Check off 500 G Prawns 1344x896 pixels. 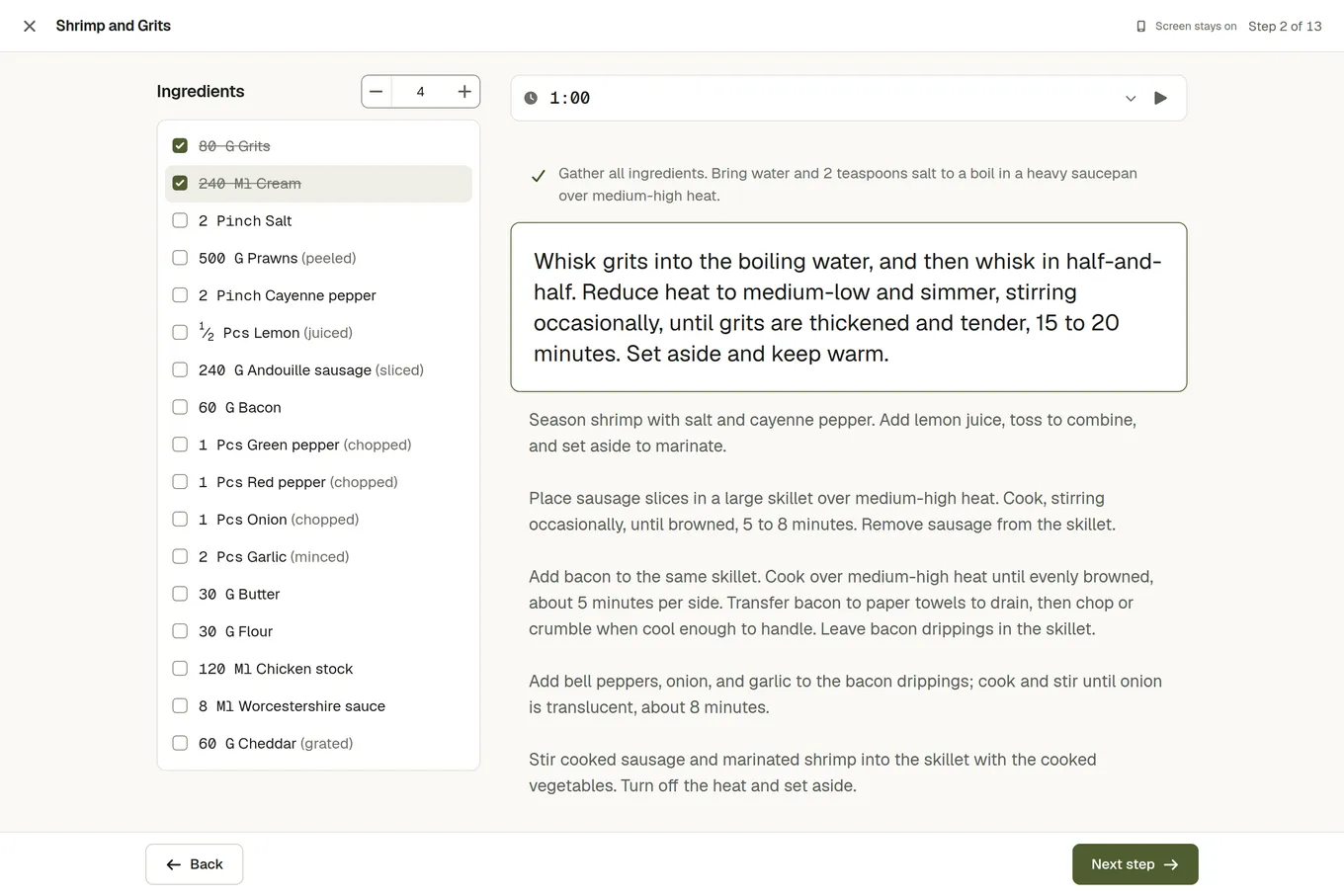click(x=180, y=258)
